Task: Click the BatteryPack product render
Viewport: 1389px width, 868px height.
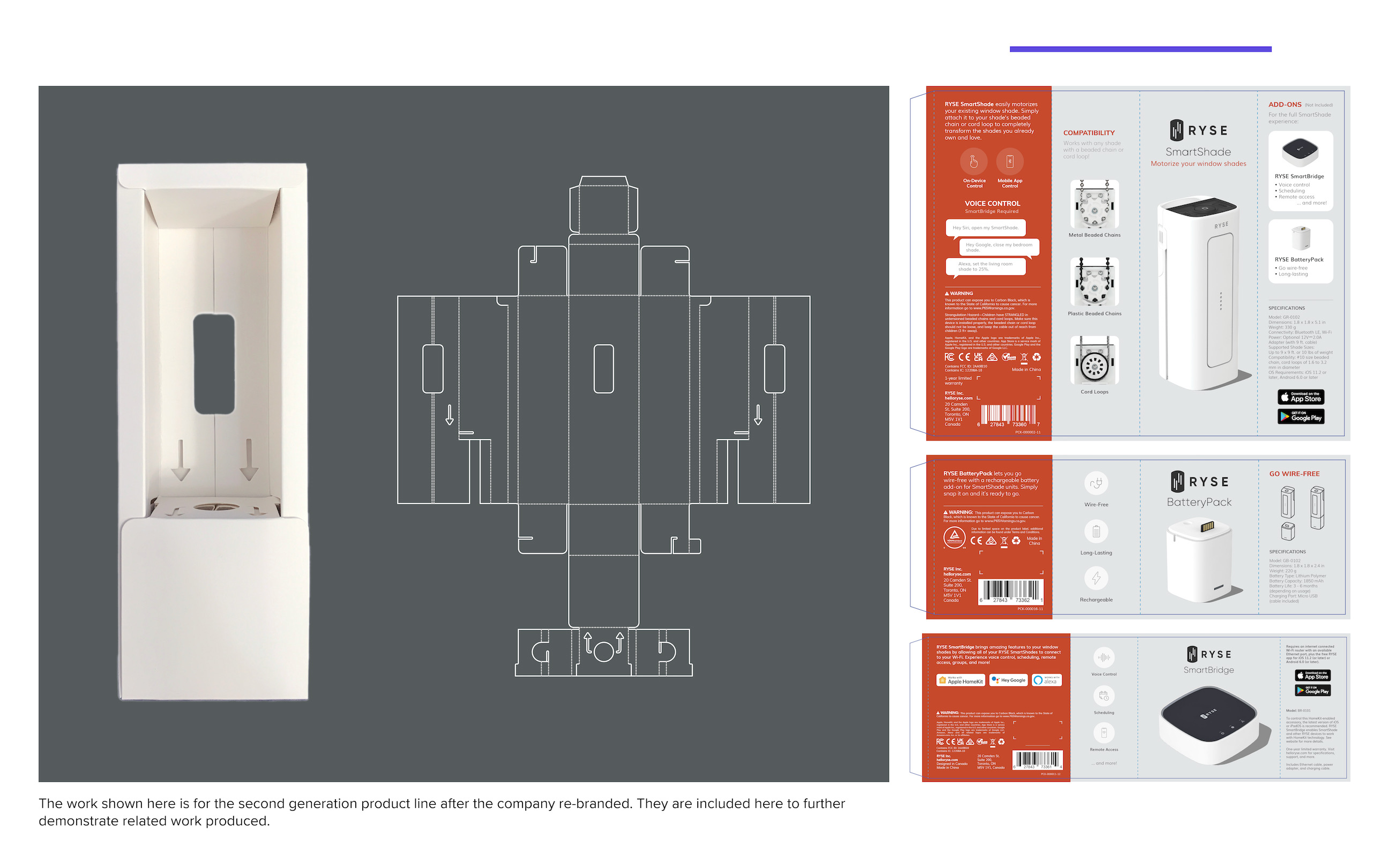Action: pyautogui.click(x=1200, y=559)
